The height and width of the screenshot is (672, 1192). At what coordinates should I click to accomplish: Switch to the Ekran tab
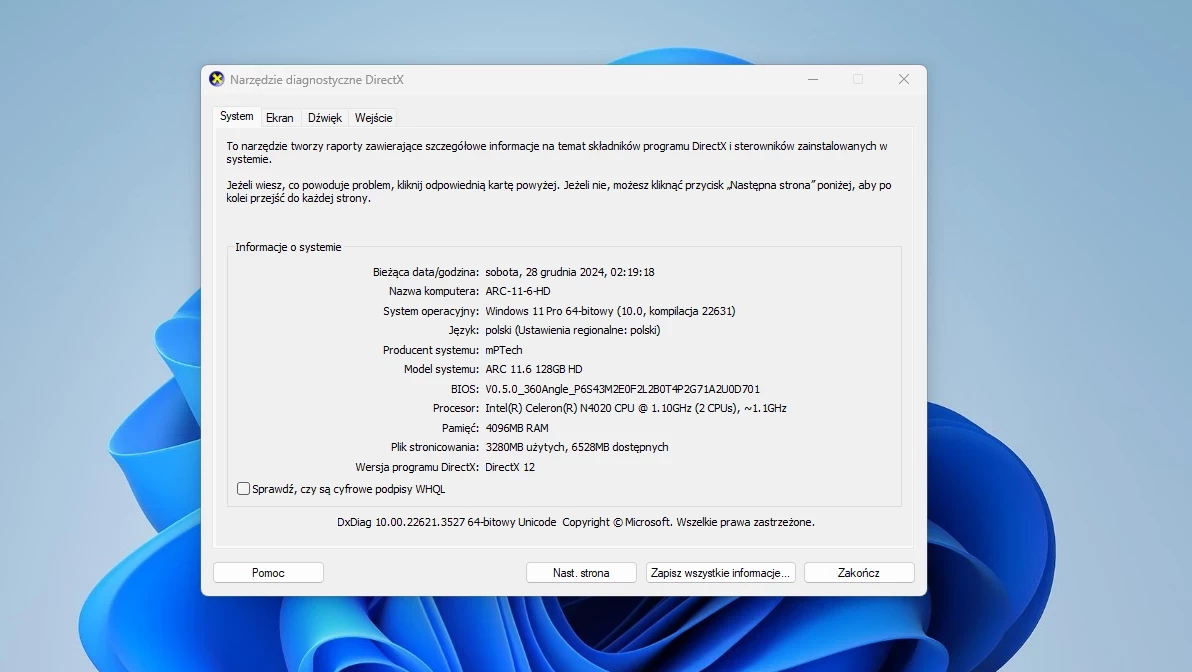(x=280, y=117)
